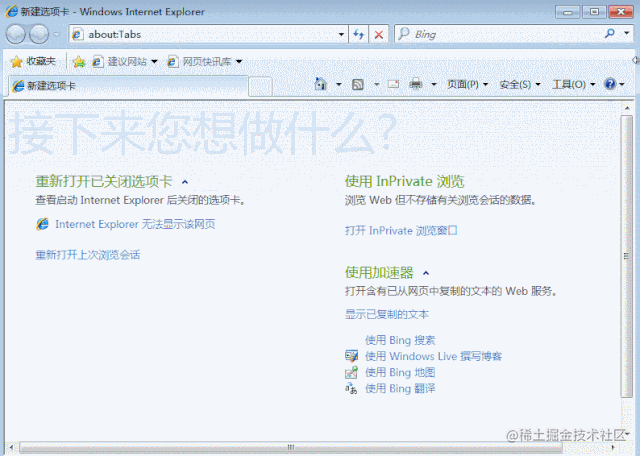Select the 新建选项卡 tab

(128, 86)
